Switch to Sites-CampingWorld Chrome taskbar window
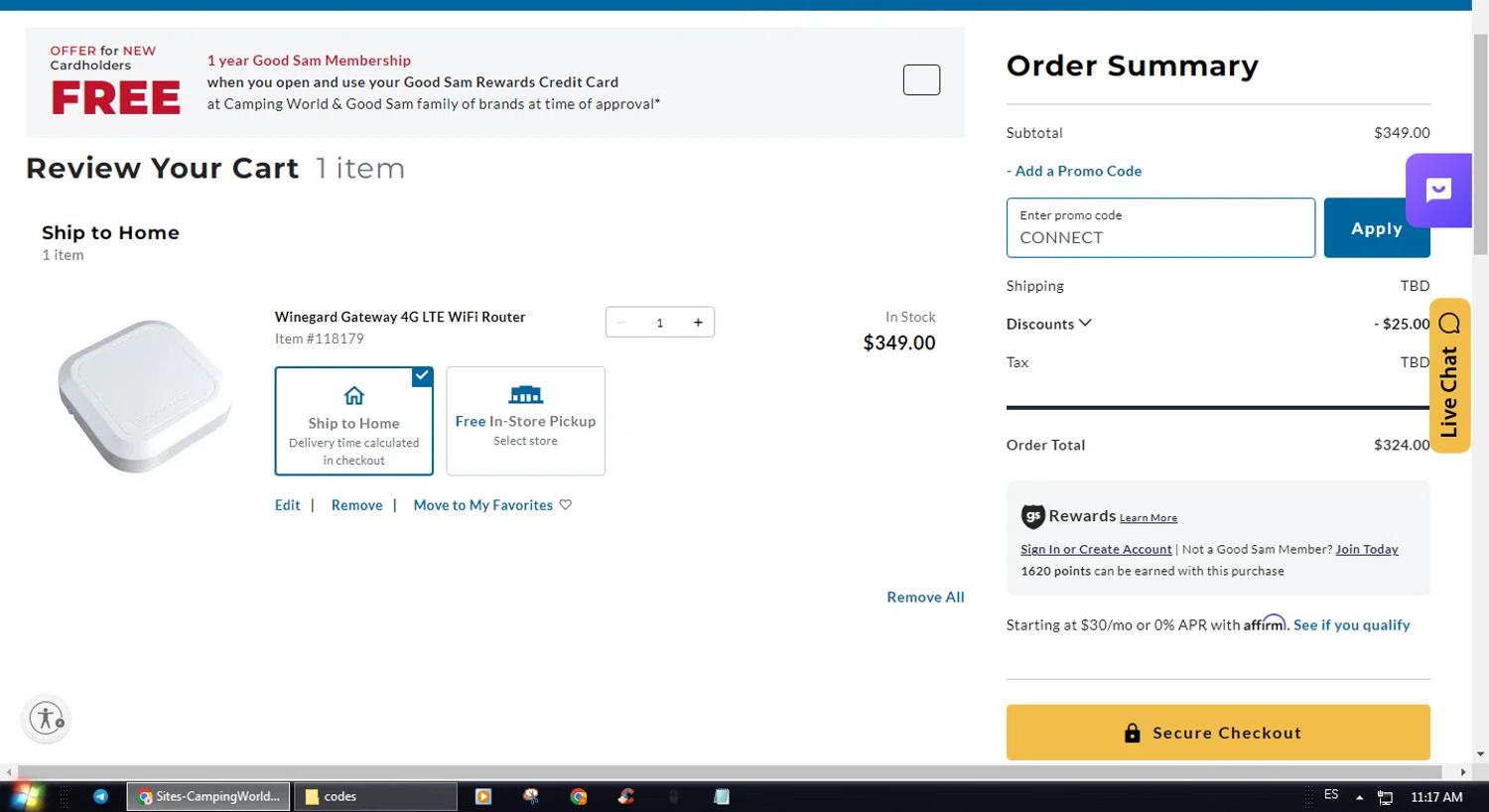 208,796
